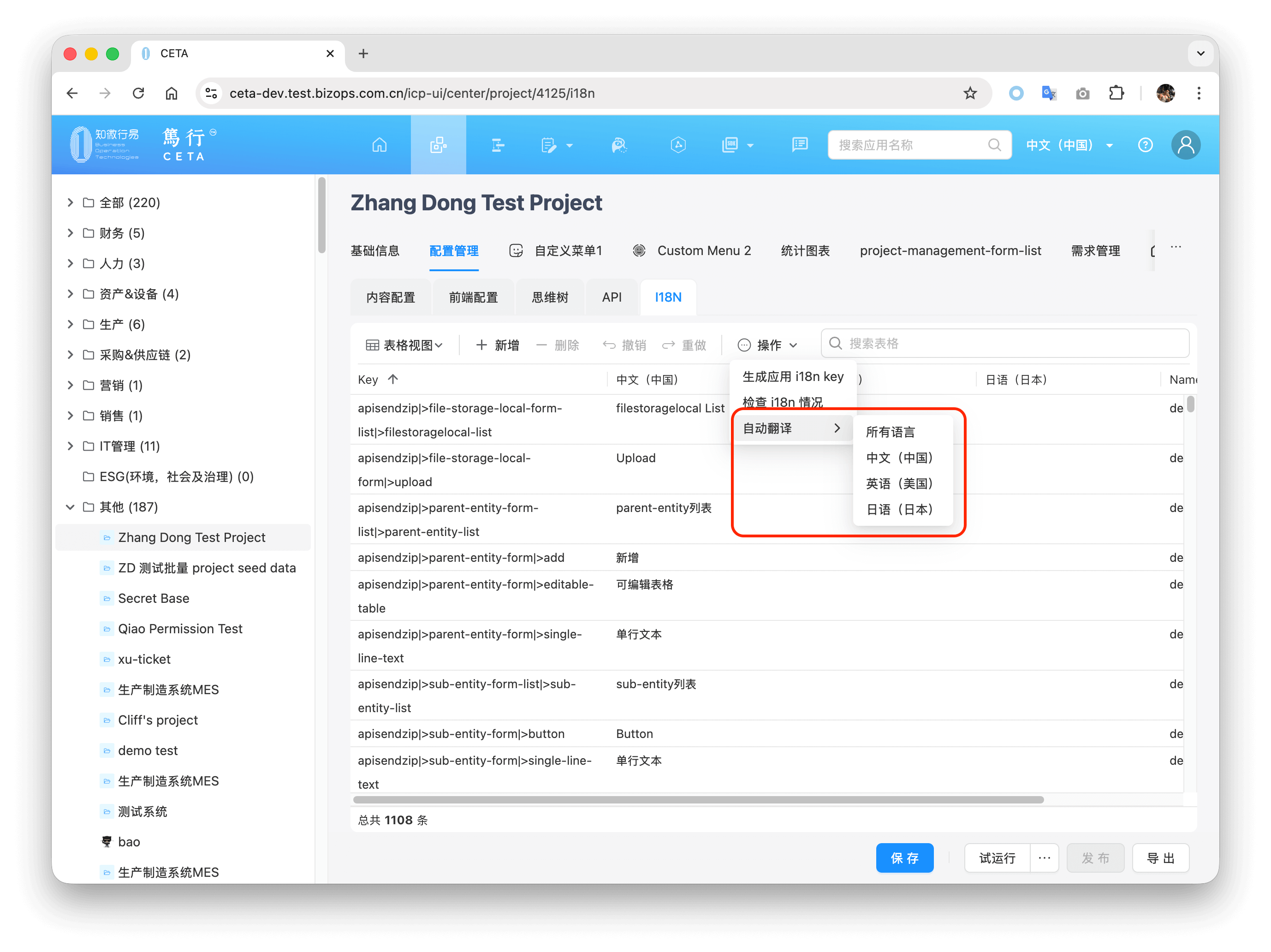1271x952 pixels.
Task: Click the 保存 save button
Action: 904,858
